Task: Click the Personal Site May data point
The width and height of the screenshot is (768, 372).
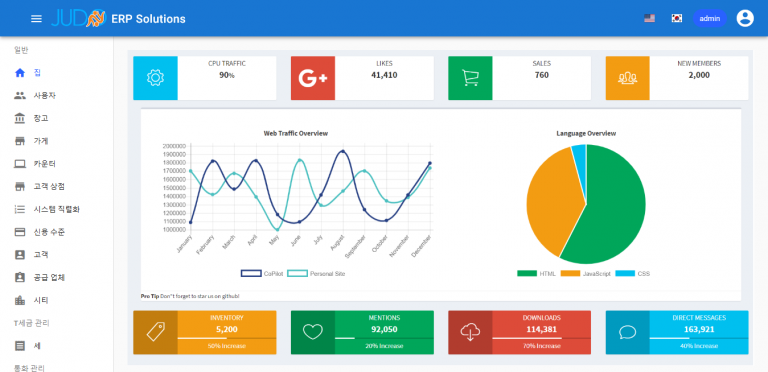Action: 277,229
